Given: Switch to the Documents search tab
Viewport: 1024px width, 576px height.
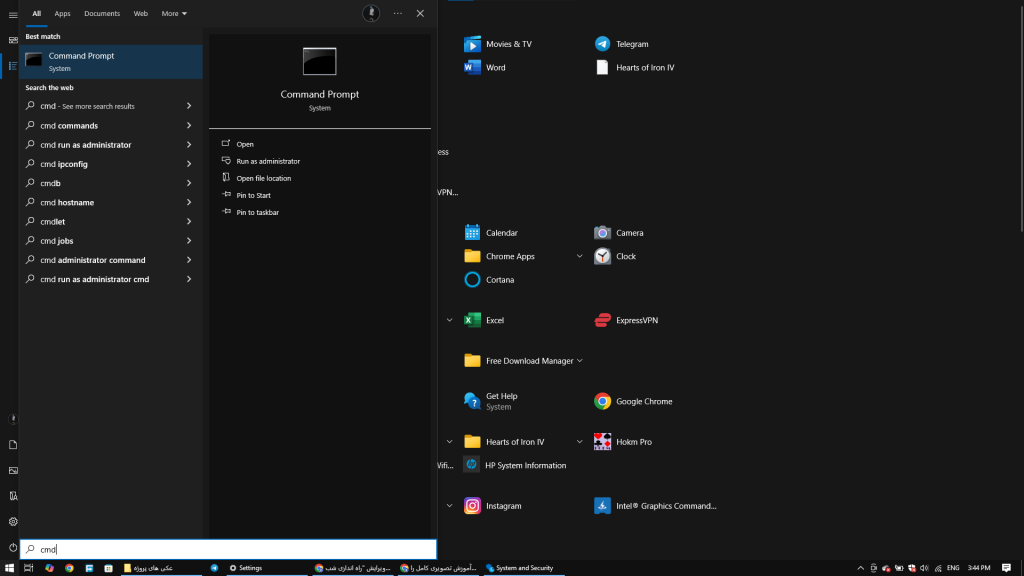Looking at the screenshot, I should pyautogui.click(x=102, y=14).
